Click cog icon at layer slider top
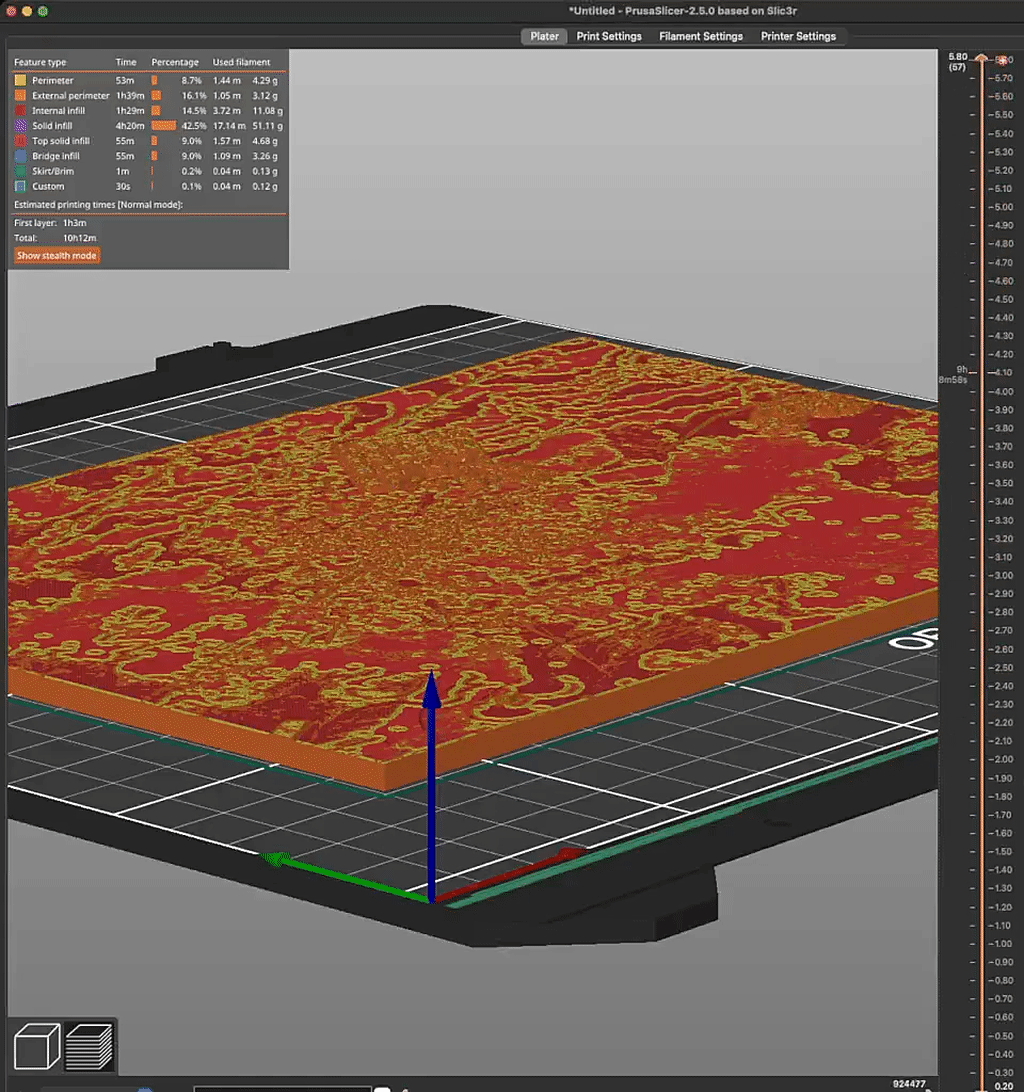The width and height of the screenshot is (1024, 1092). point(1001,60)
